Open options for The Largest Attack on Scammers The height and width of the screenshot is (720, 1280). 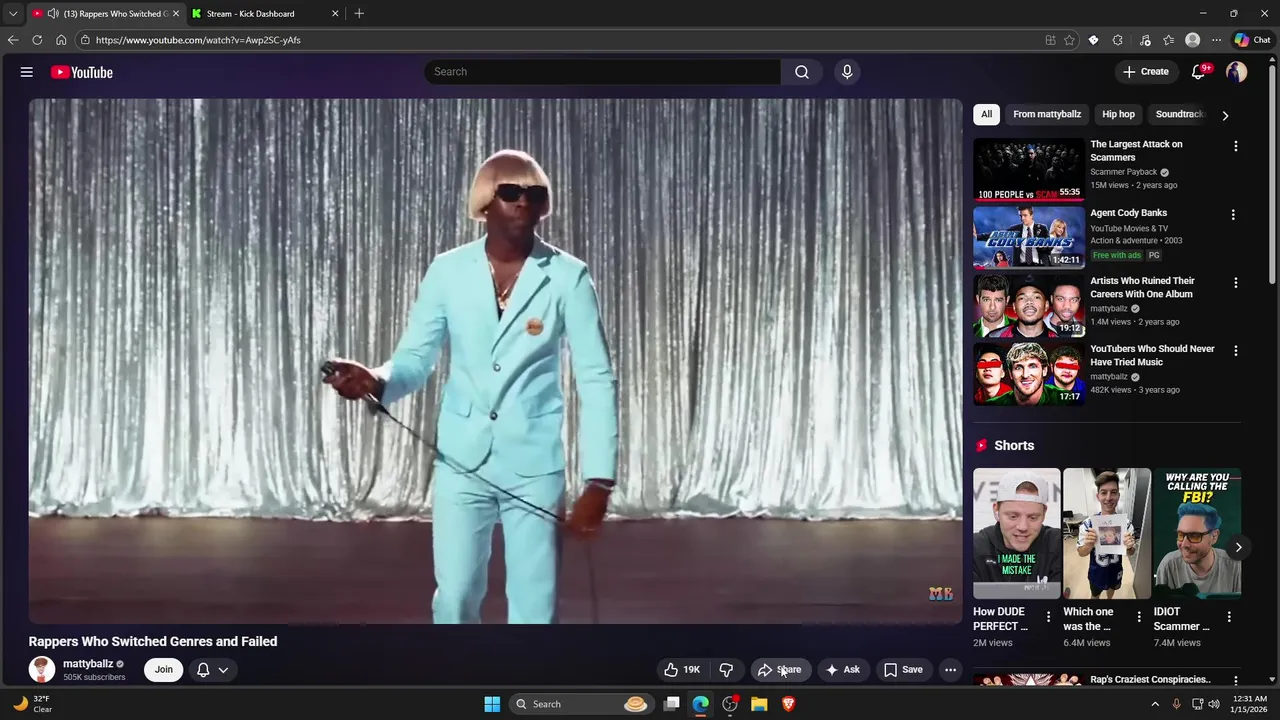coord(1236,146)
